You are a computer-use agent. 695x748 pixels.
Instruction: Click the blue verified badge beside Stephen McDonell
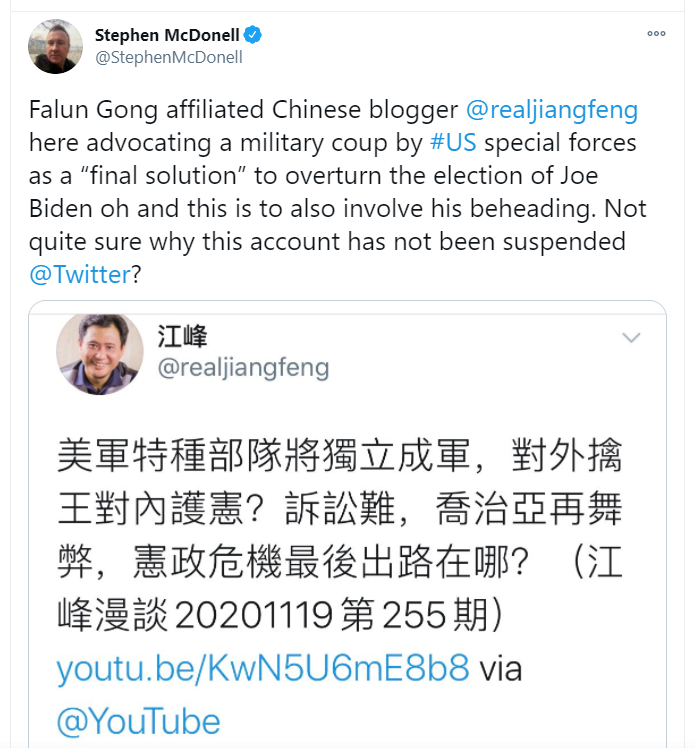coord(252,35)
